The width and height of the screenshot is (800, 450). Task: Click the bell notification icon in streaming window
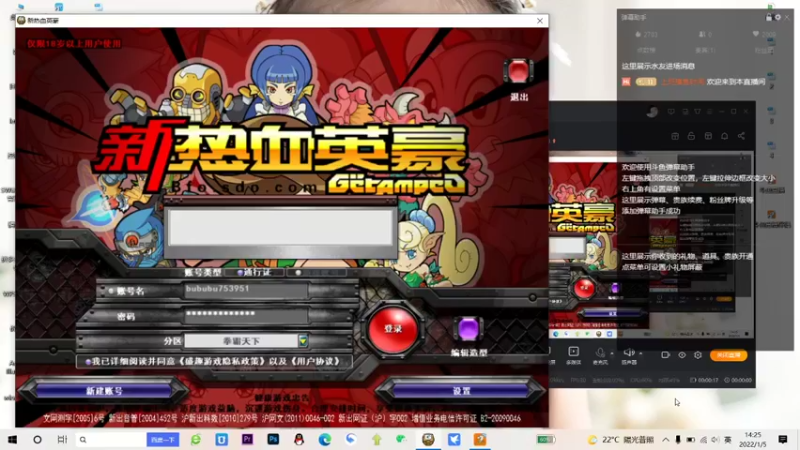(x=724, y=136)
